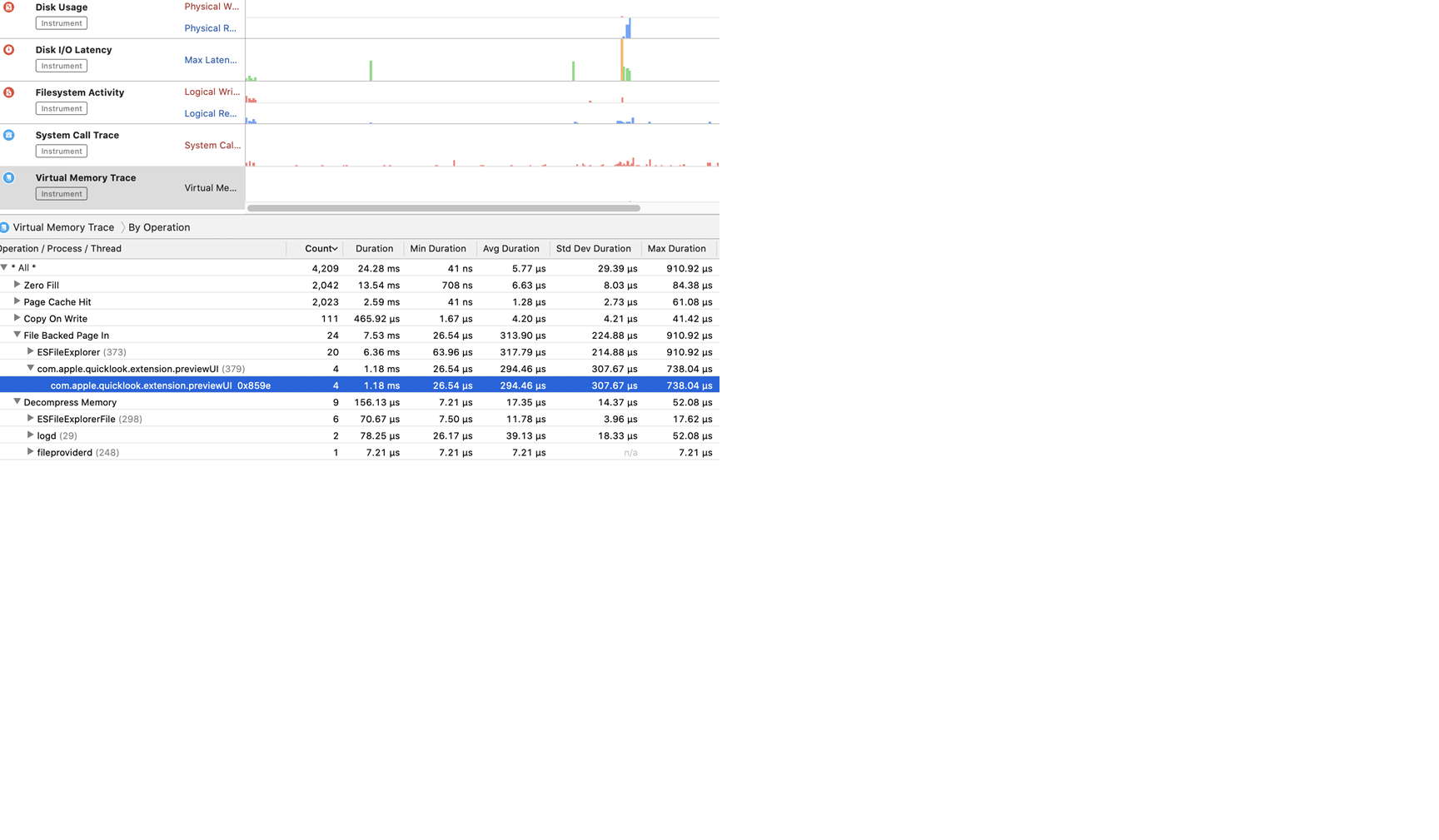Open the Virtual Memory Trace breadcrumb
The image size is (1439, 840).
click(63, 227)
